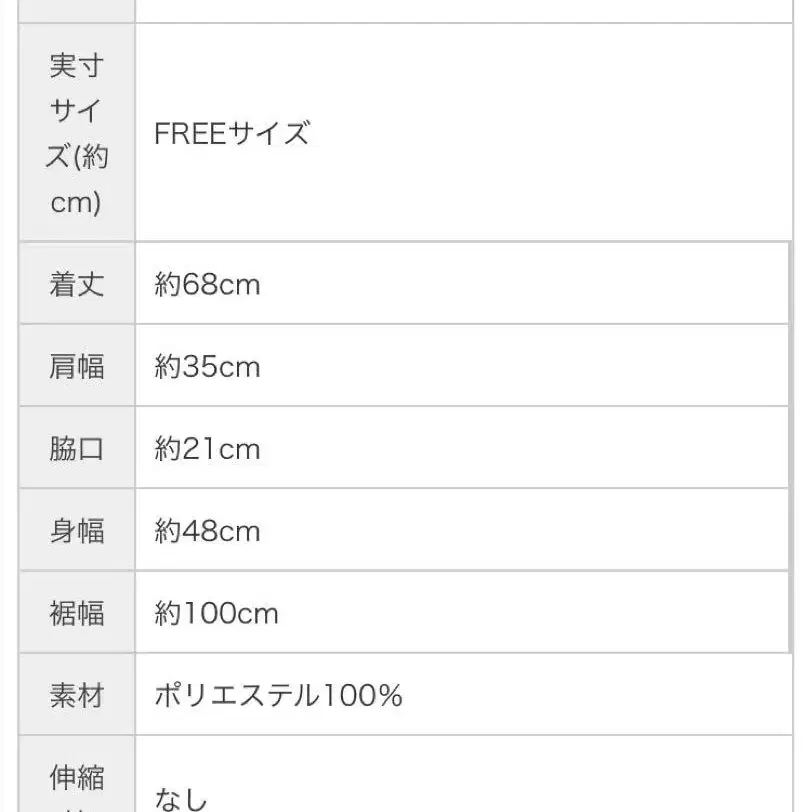Click the 肩幅 row label
Screen dimensions: 812x812
tap(76, 366)
